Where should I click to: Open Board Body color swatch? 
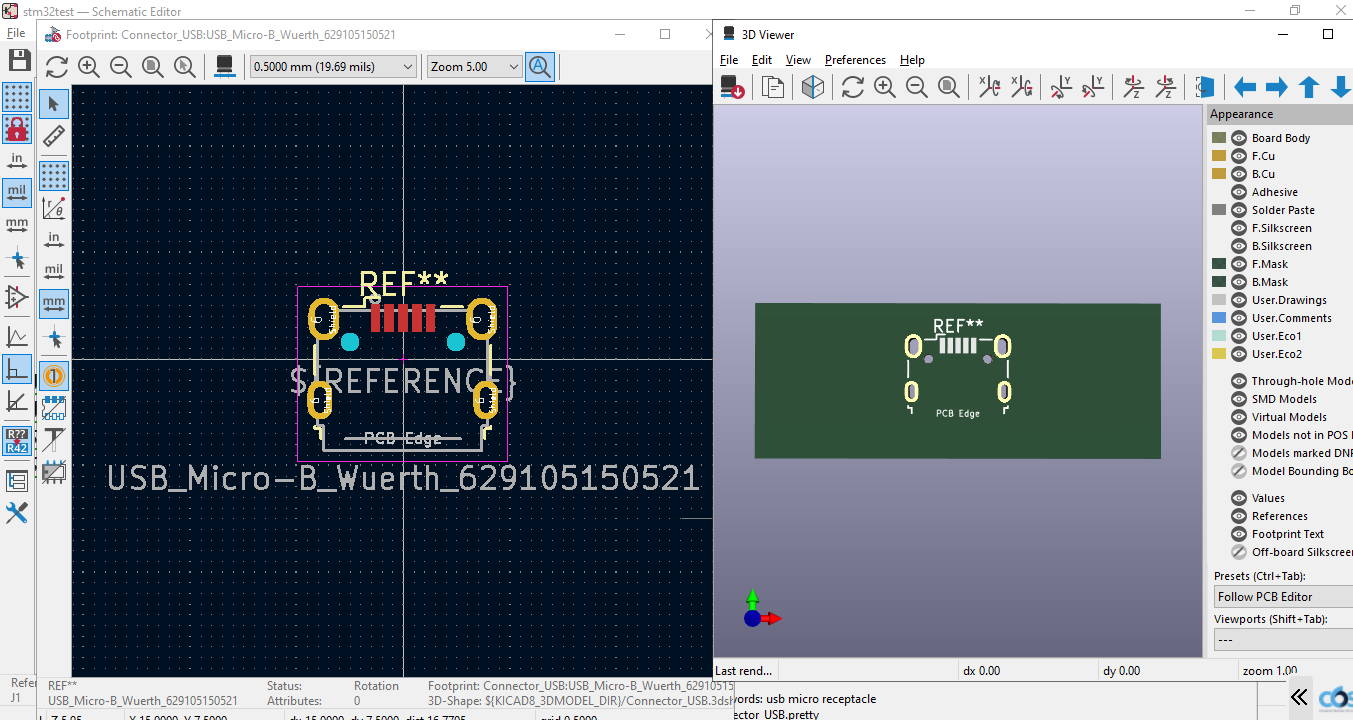[x=1219, y=138]
